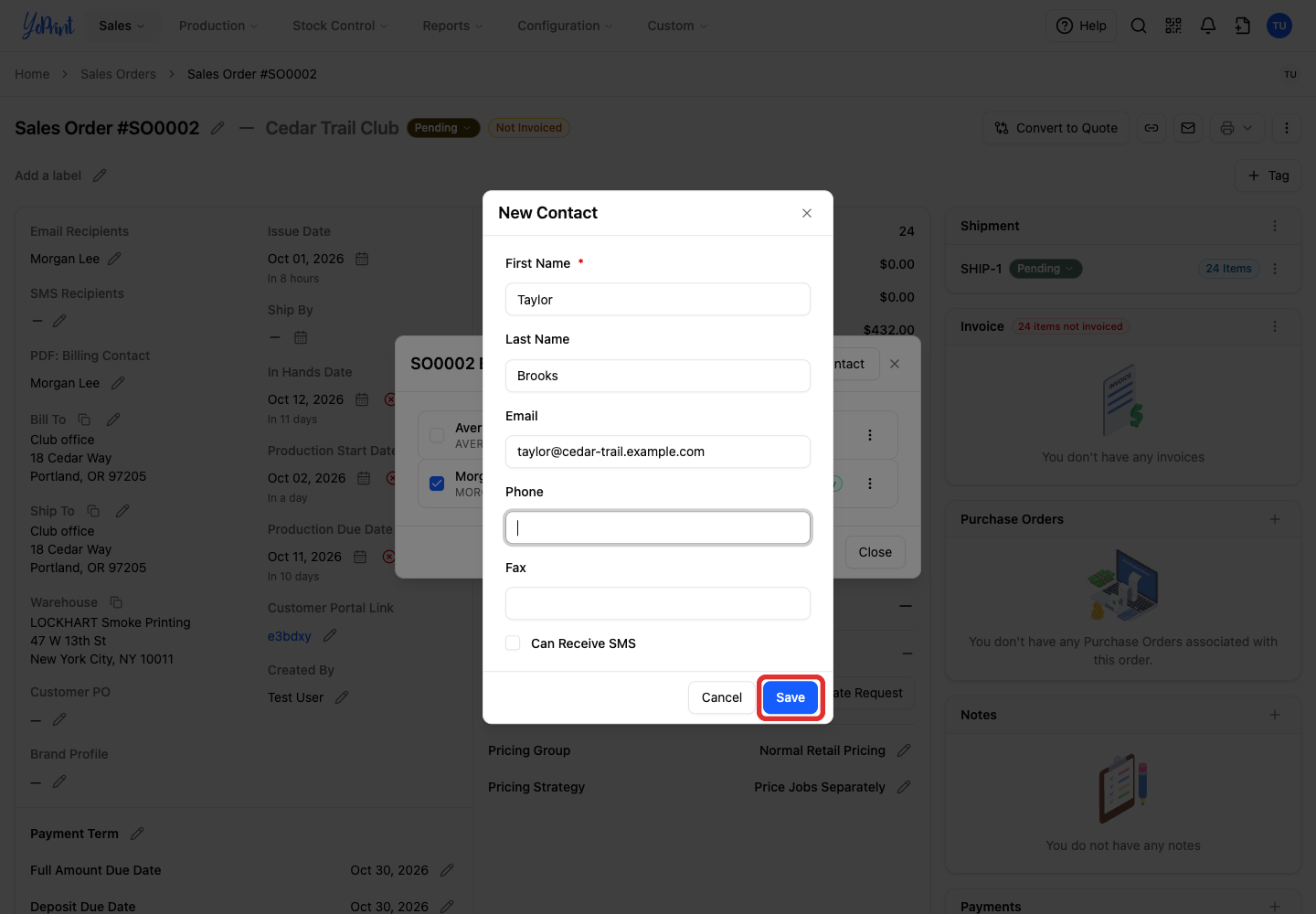Close the New Contact dialog with X

point(807,213)
